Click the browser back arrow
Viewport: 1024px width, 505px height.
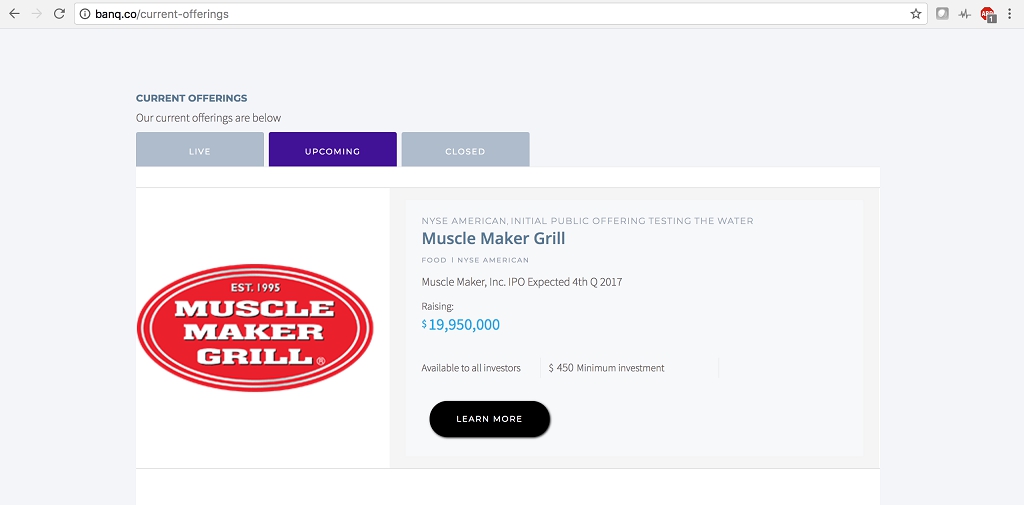point(14,14)
